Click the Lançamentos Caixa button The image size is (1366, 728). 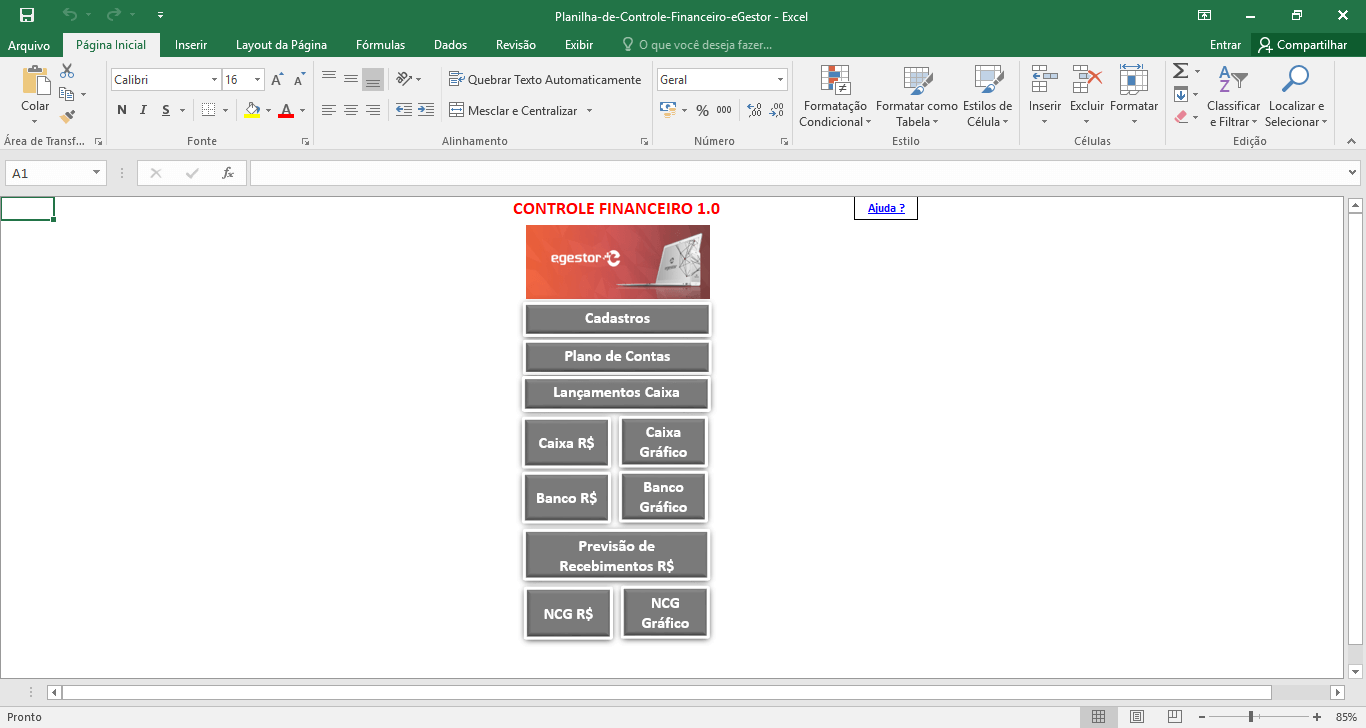616,393
